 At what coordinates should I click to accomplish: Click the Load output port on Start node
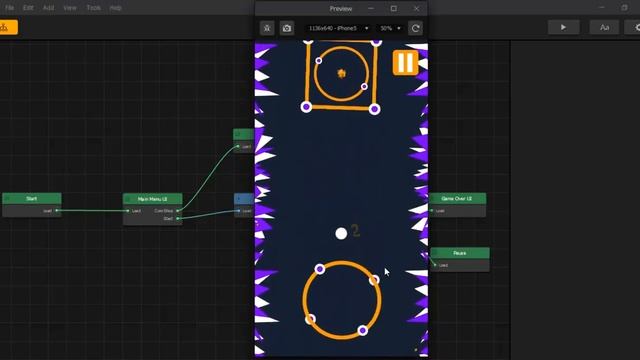pyautogui.click(x=57, y=211)
